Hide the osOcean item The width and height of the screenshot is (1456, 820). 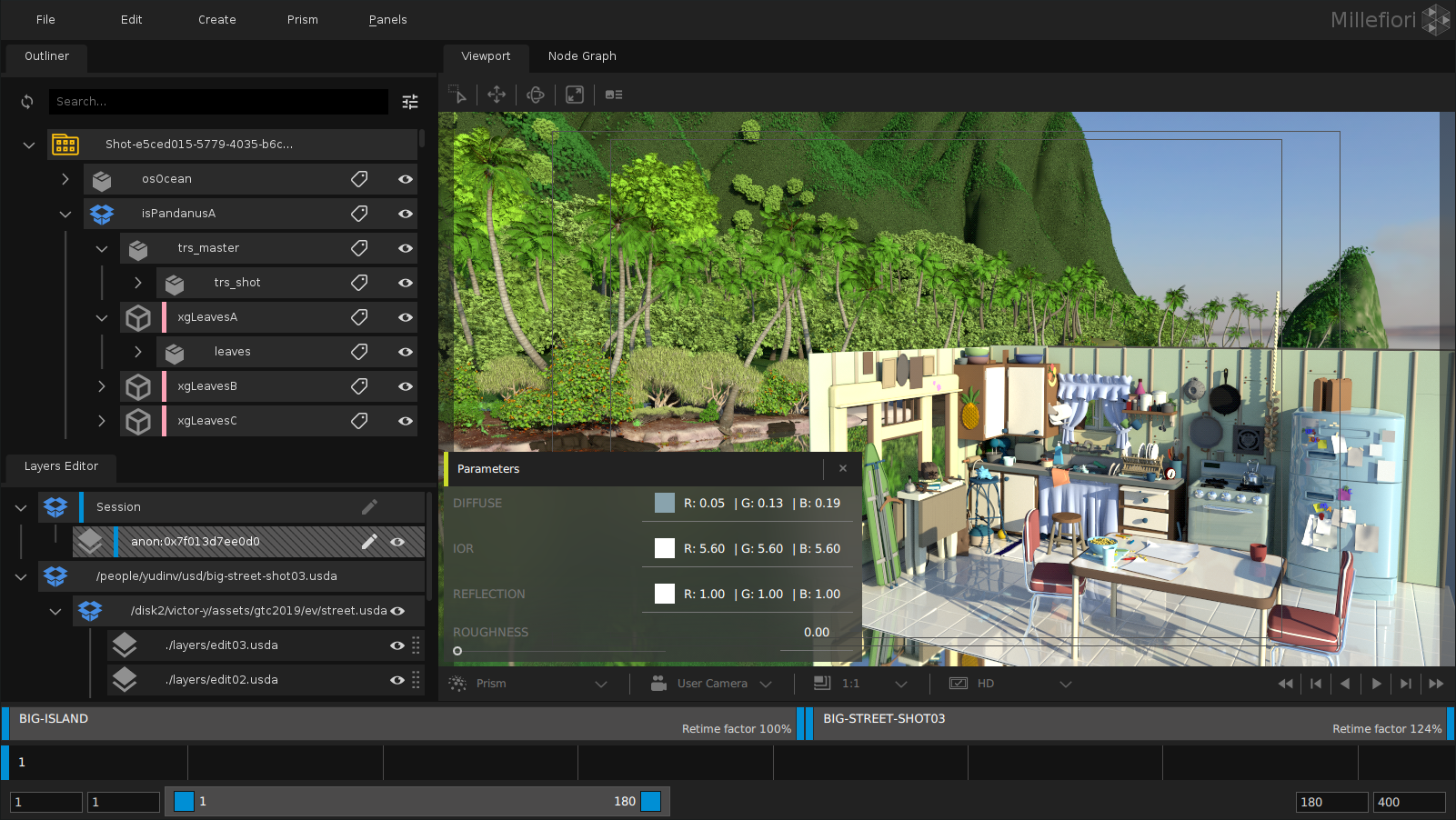[x=406, y=179]
